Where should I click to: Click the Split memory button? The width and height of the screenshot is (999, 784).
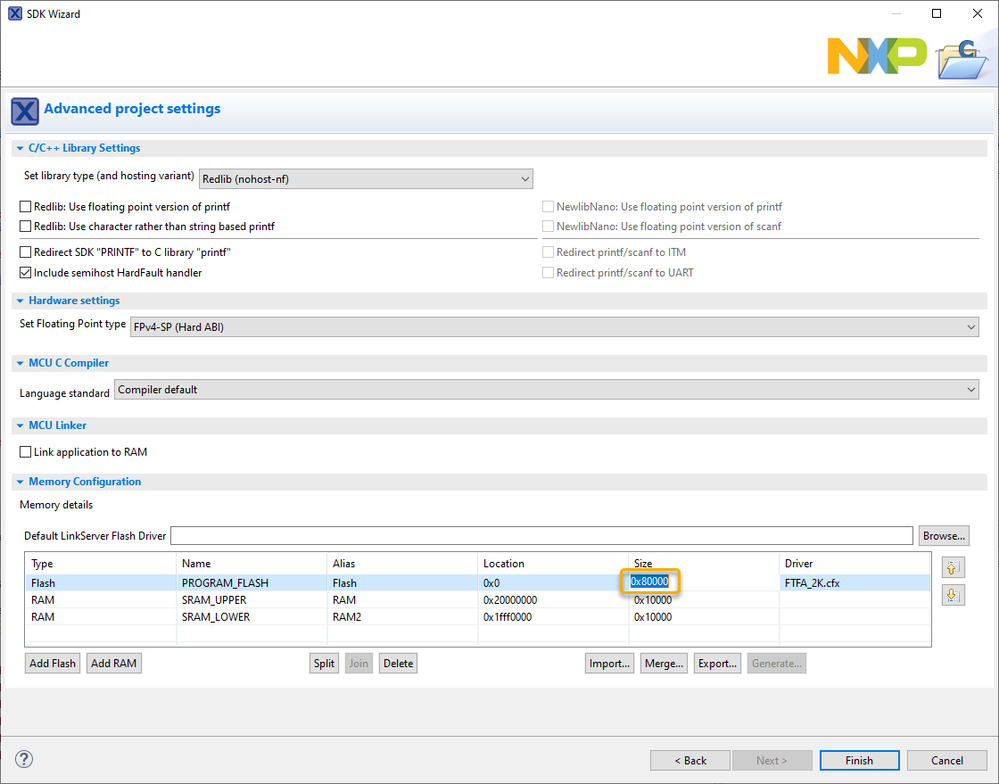pyautogui.click(x=324, y=663)
